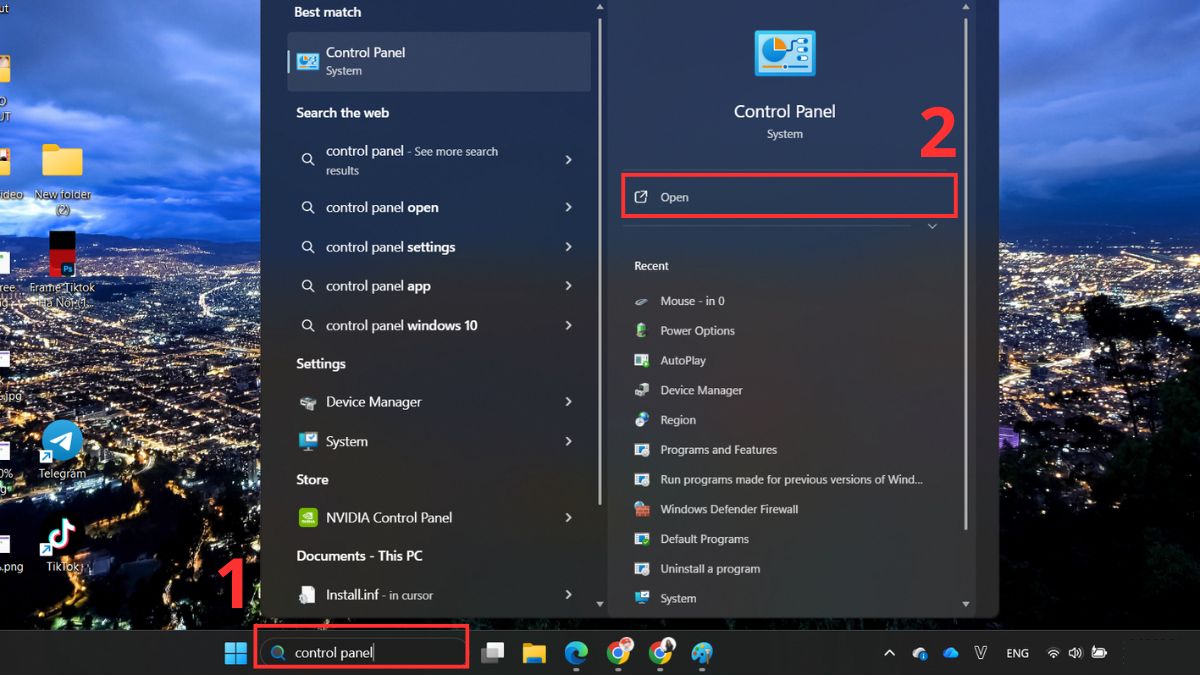Open Task View on the taskbar

492,653
